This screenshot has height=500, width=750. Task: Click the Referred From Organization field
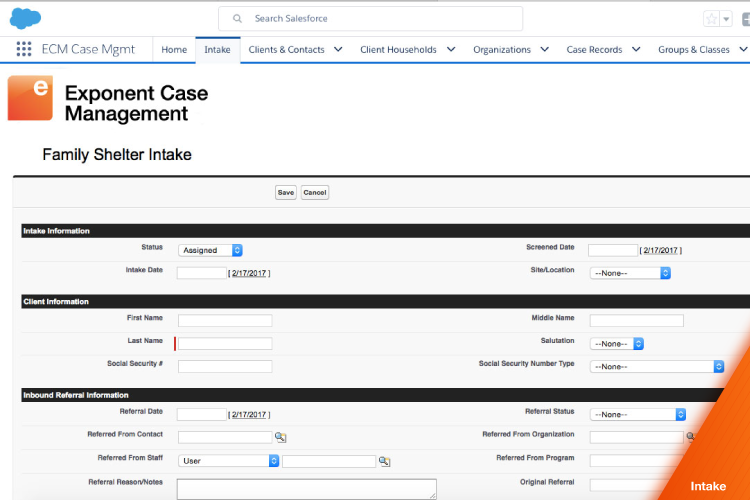(637, 437)
